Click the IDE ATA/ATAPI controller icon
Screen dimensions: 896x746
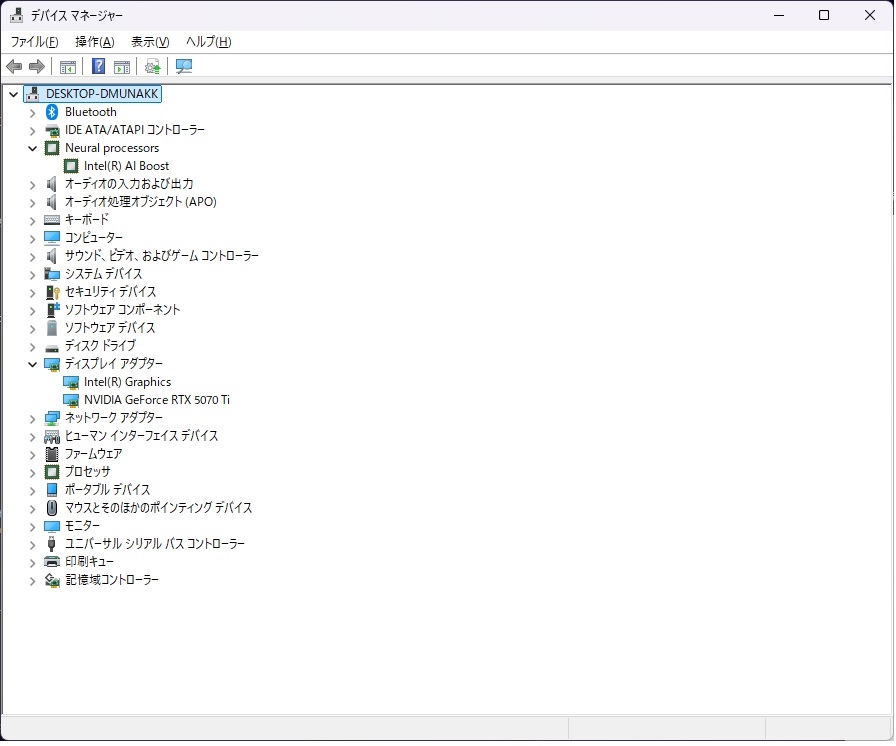click(52, 130)
